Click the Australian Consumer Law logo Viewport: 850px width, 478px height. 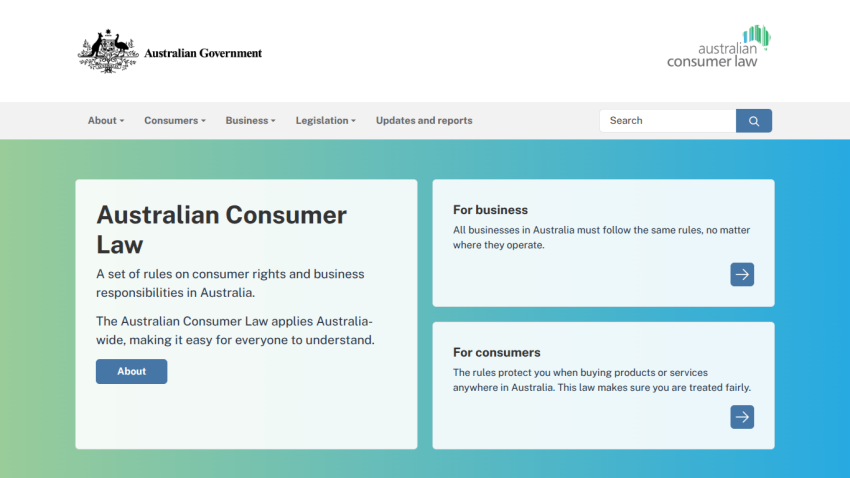coord(719,47)
